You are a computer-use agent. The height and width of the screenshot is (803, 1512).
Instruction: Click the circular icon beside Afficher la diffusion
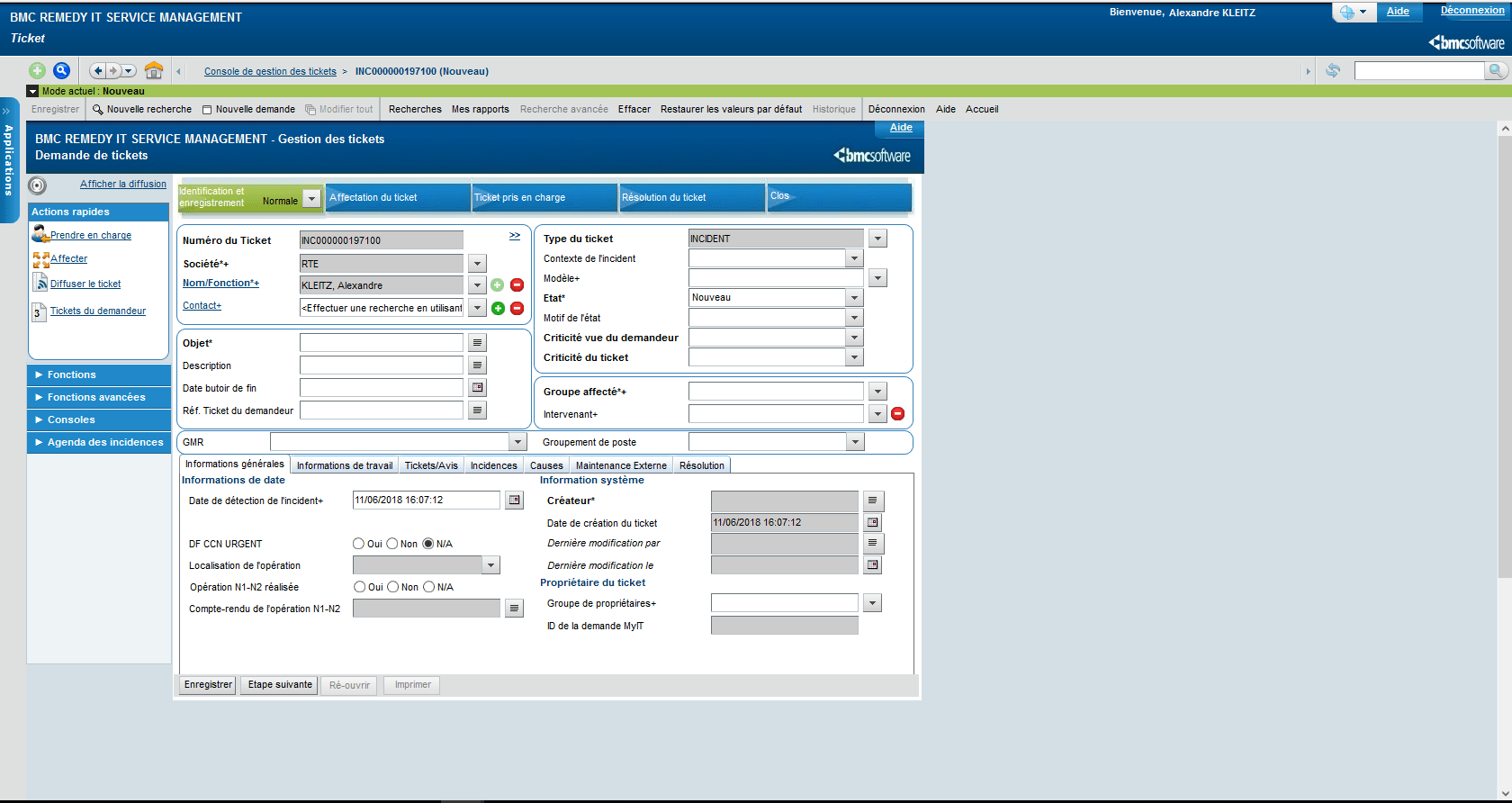tap(37, 185)
